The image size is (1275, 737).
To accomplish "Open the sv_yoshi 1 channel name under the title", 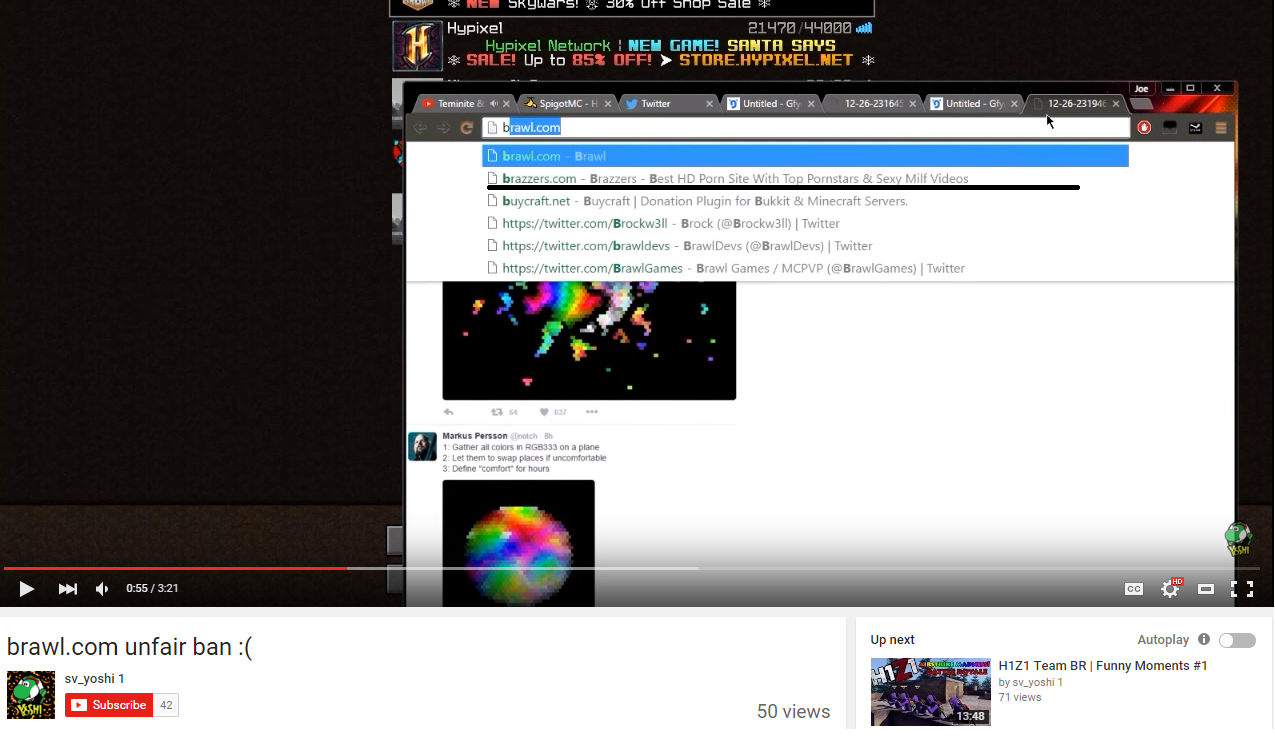I will coord(95,679).
